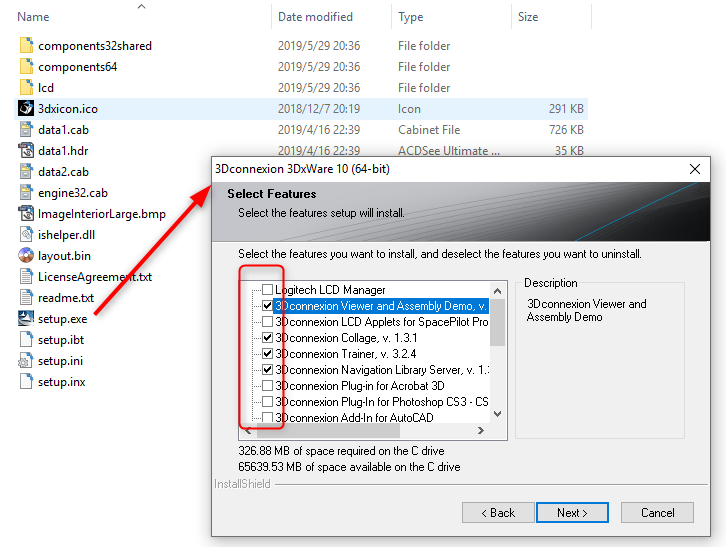Select the setup.exe installer icon
726x547 pixels.
click(26, 318)
